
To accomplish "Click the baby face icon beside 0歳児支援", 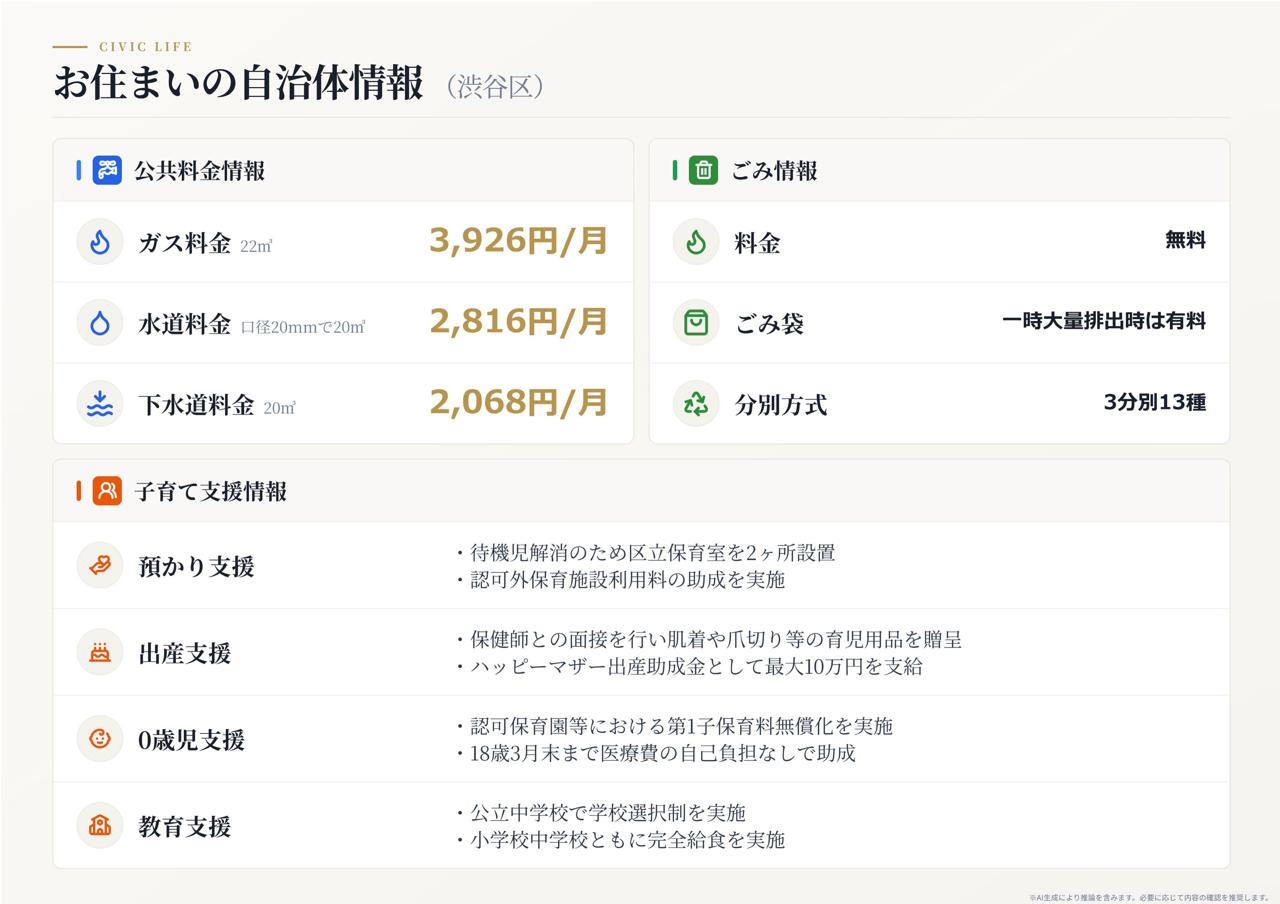I will (100, 739).
